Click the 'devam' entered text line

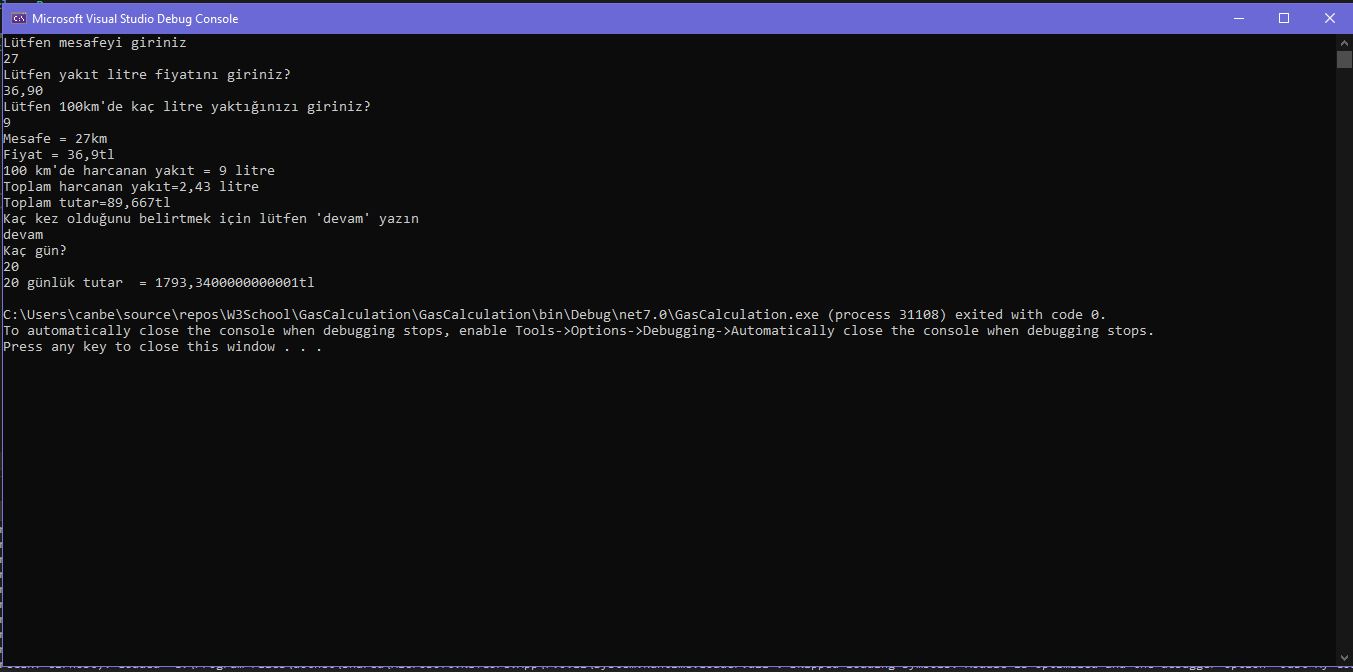click(x=23, y=234)
